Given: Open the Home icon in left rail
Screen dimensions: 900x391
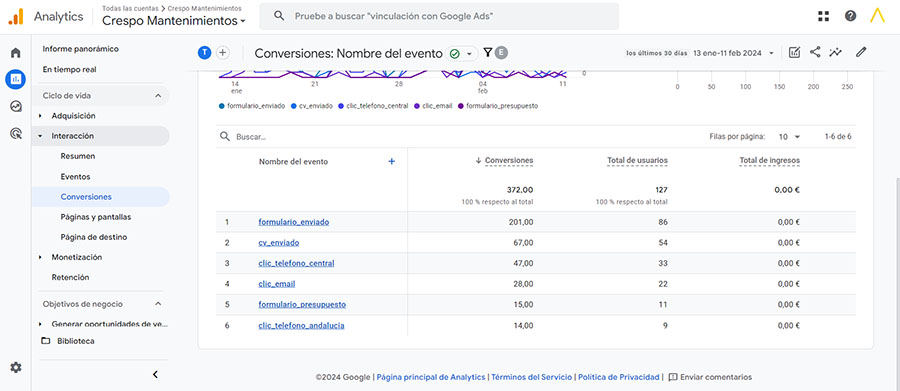Looking at the screenshot, I should pos(15,53).
